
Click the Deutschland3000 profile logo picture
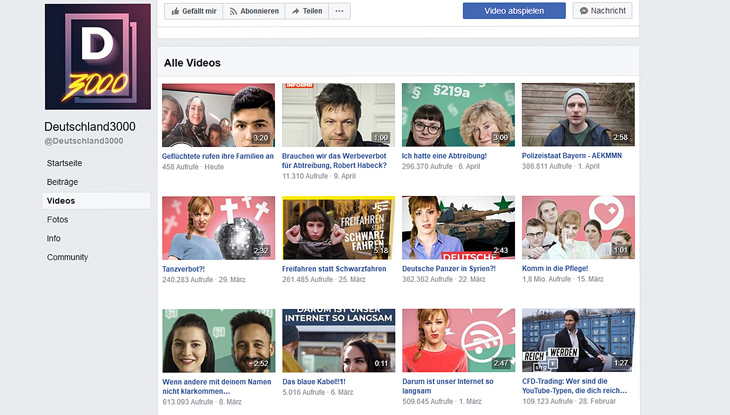98,57
